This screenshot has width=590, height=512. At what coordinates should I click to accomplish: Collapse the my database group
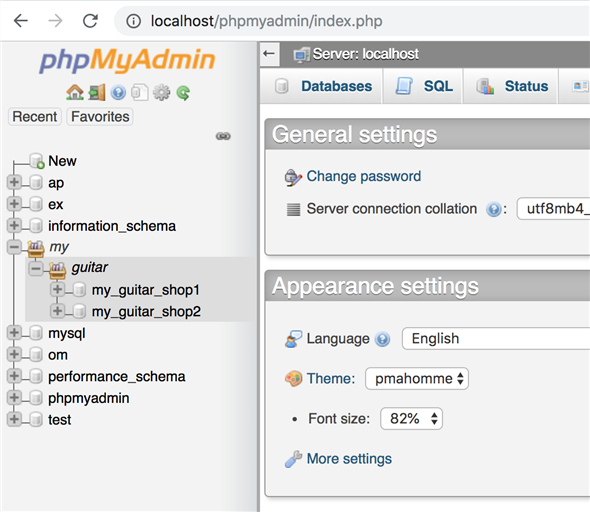(x=14, y=247)
